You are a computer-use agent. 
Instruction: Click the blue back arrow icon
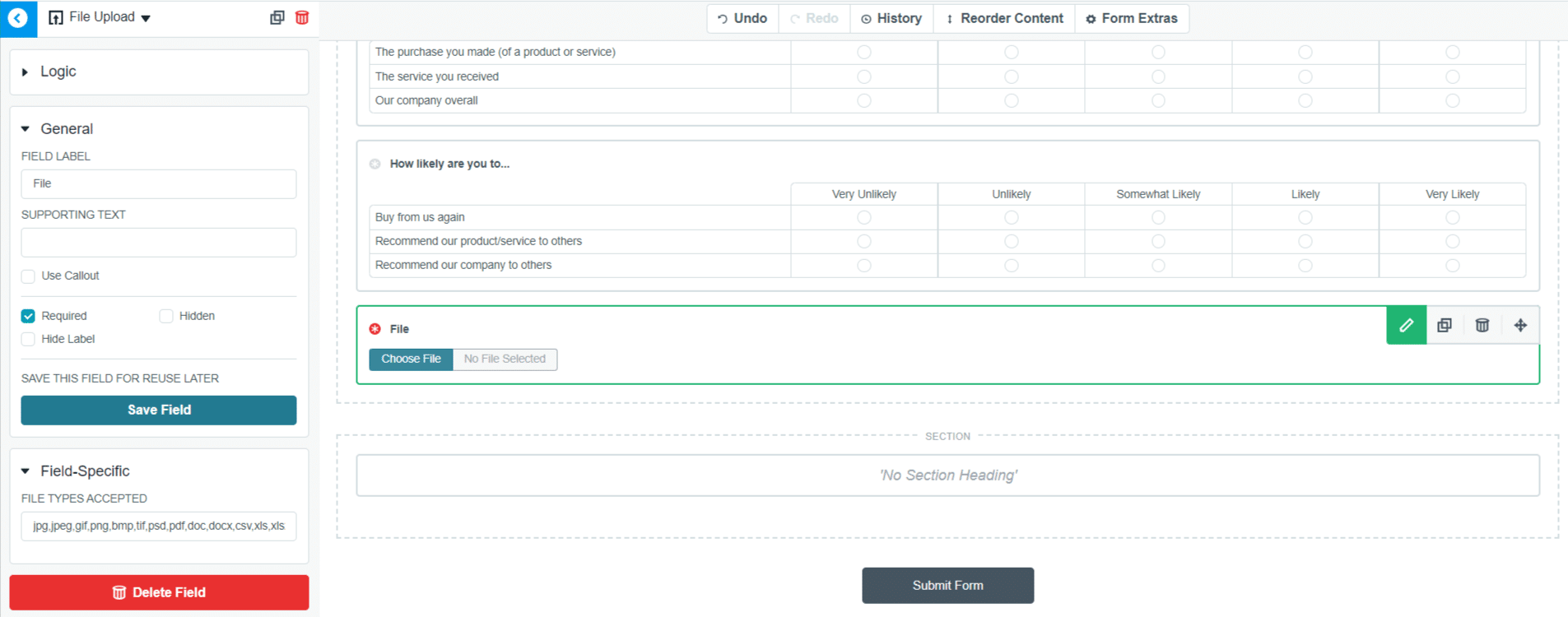tap(18, 17)
